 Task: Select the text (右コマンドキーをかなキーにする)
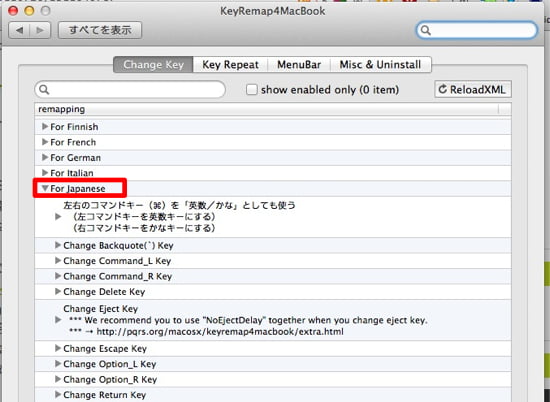pos(144,228)
